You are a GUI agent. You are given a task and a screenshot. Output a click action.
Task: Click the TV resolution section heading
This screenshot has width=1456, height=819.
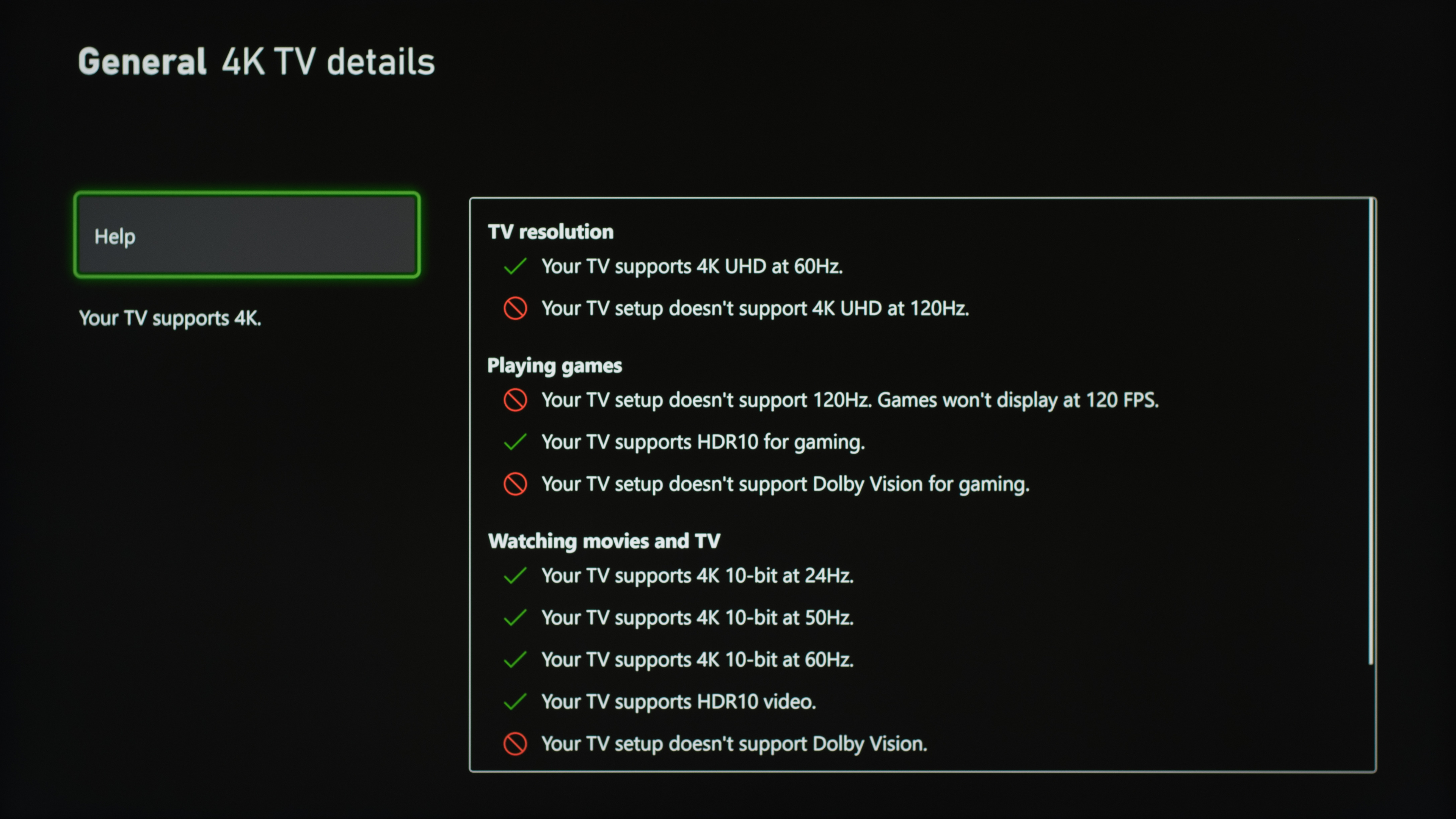[x=551, y=232]
